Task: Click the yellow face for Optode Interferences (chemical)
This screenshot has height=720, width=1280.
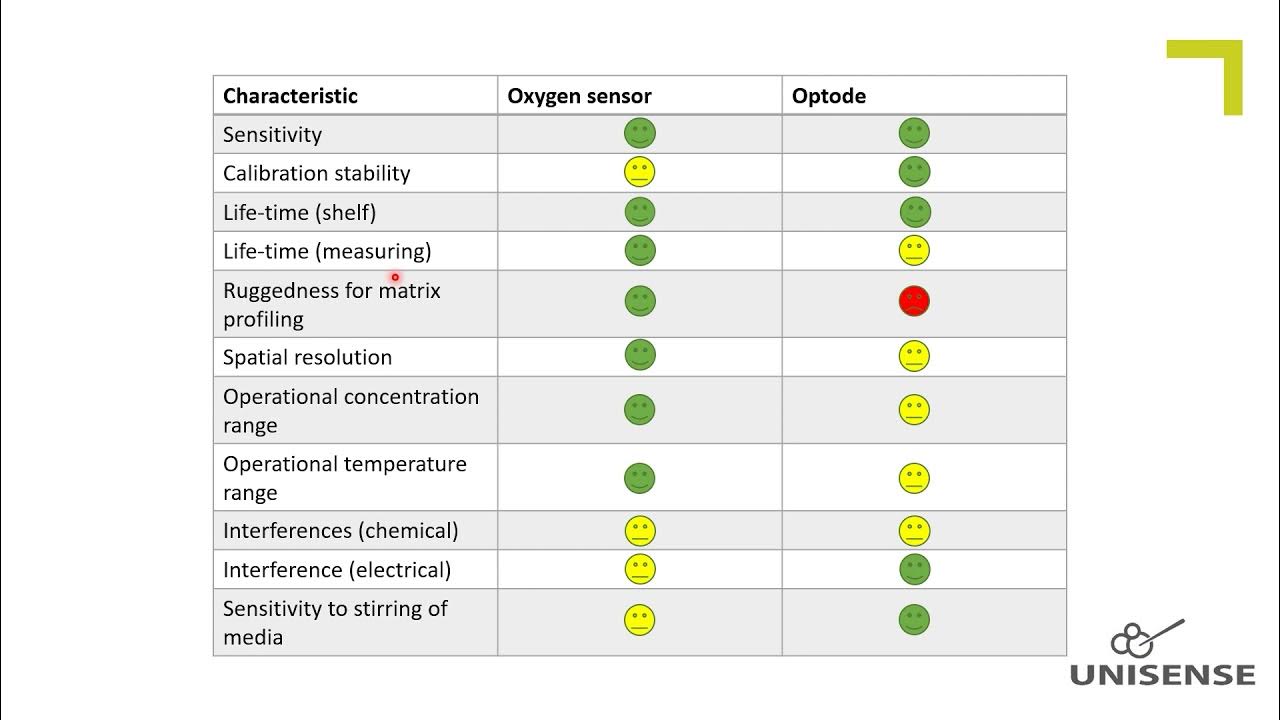Action: (x=914, y=531)
